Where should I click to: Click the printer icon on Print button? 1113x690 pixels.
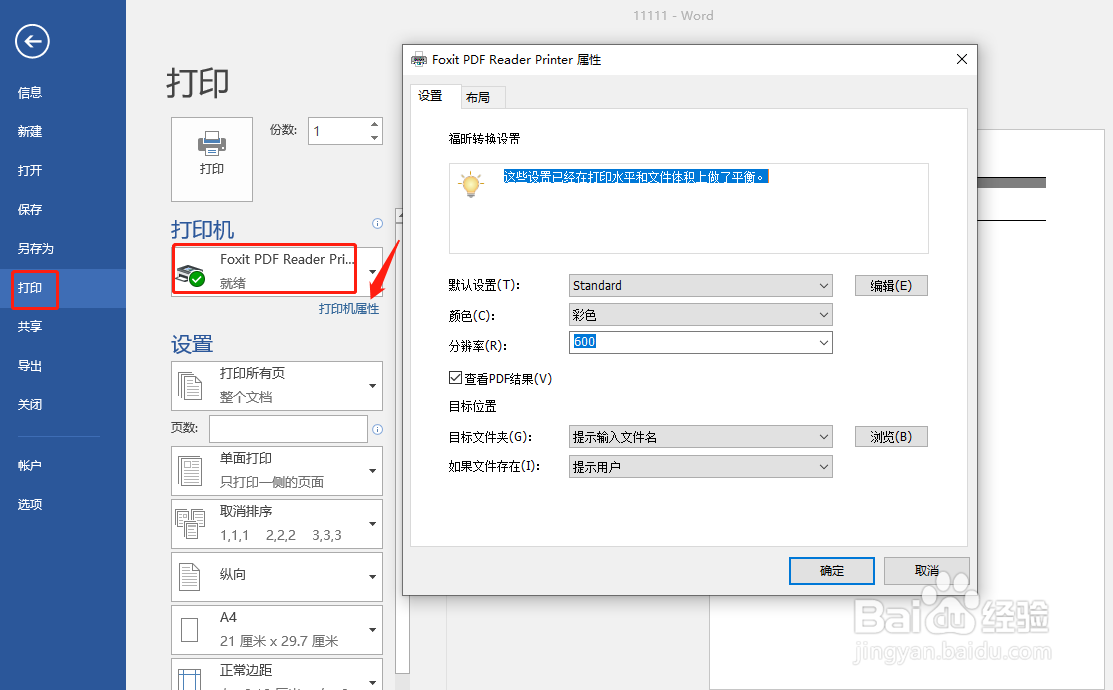[212, 143]
